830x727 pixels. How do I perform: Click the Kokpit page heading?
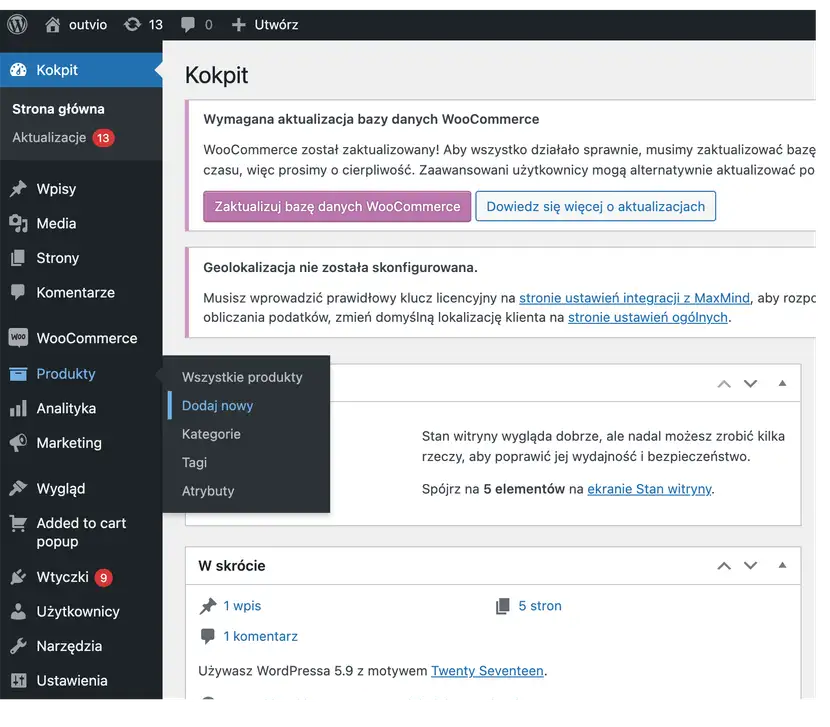[216, 75]
